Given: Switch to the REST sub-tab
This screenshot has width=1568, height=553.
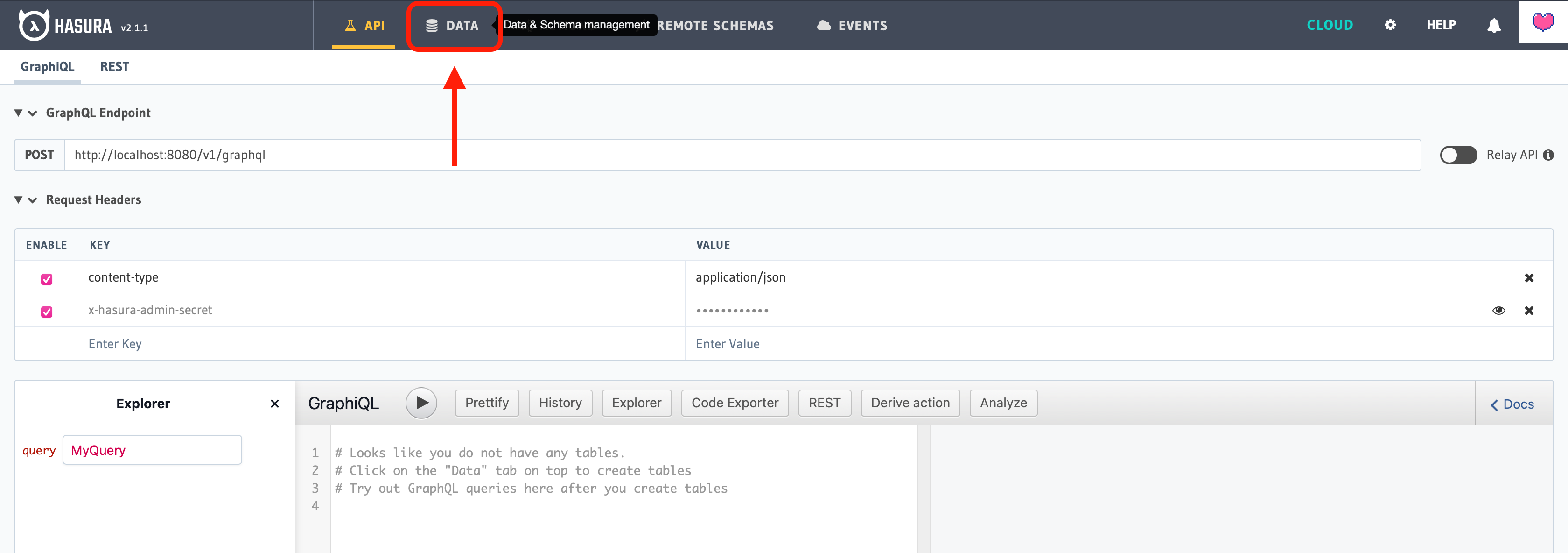Looking at the screenshot, I should tap(114, 66).
